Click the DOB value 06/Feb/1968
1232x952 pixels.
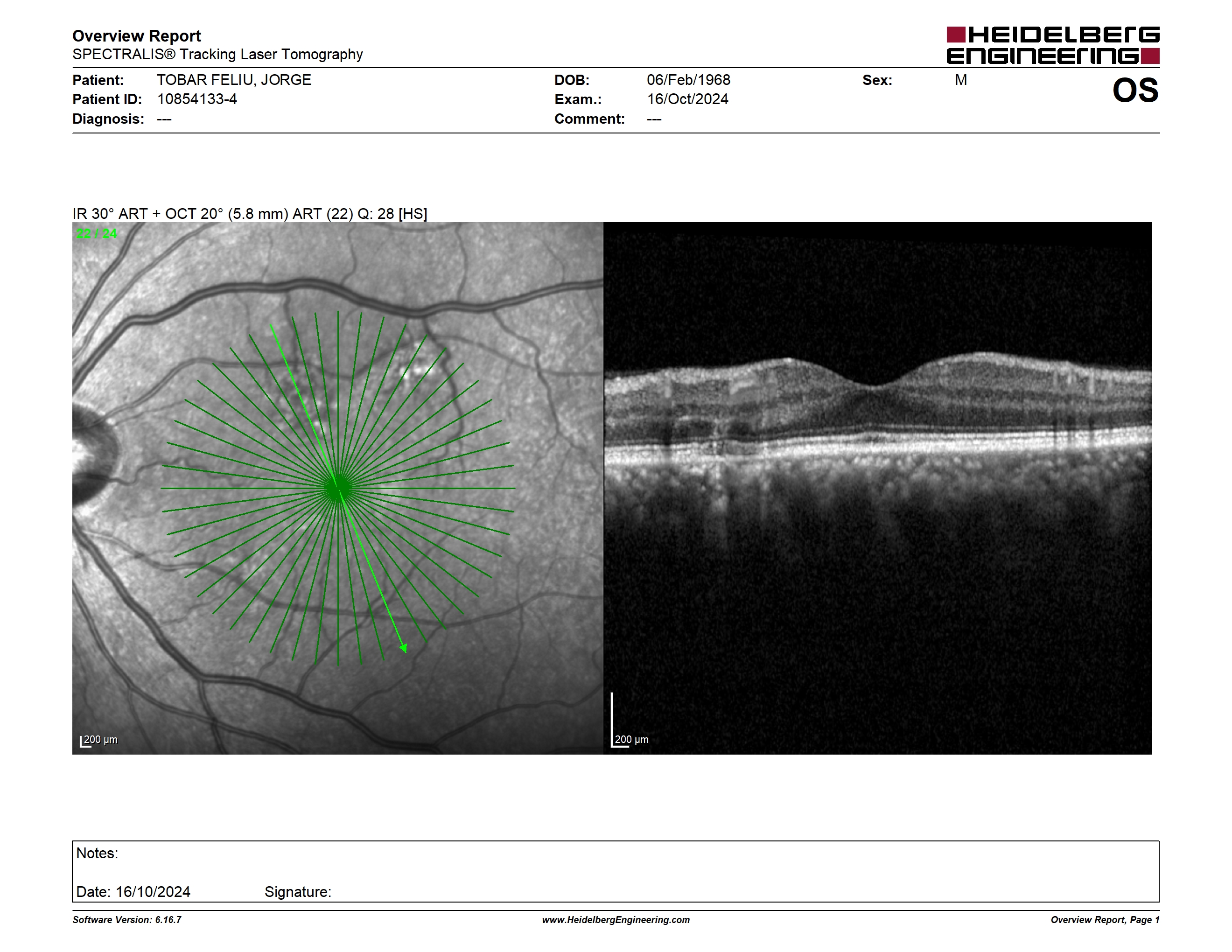coord(688,80)
